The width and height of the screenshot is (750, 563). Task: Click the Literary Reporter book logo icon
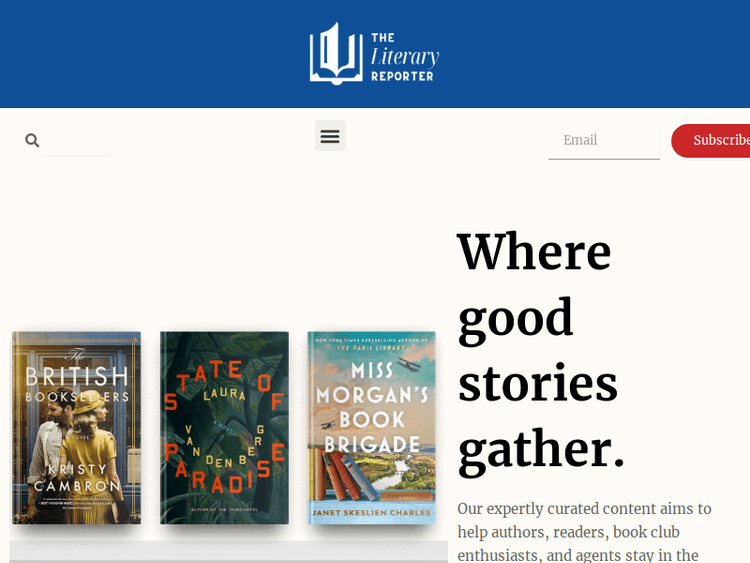pos(335,54)
